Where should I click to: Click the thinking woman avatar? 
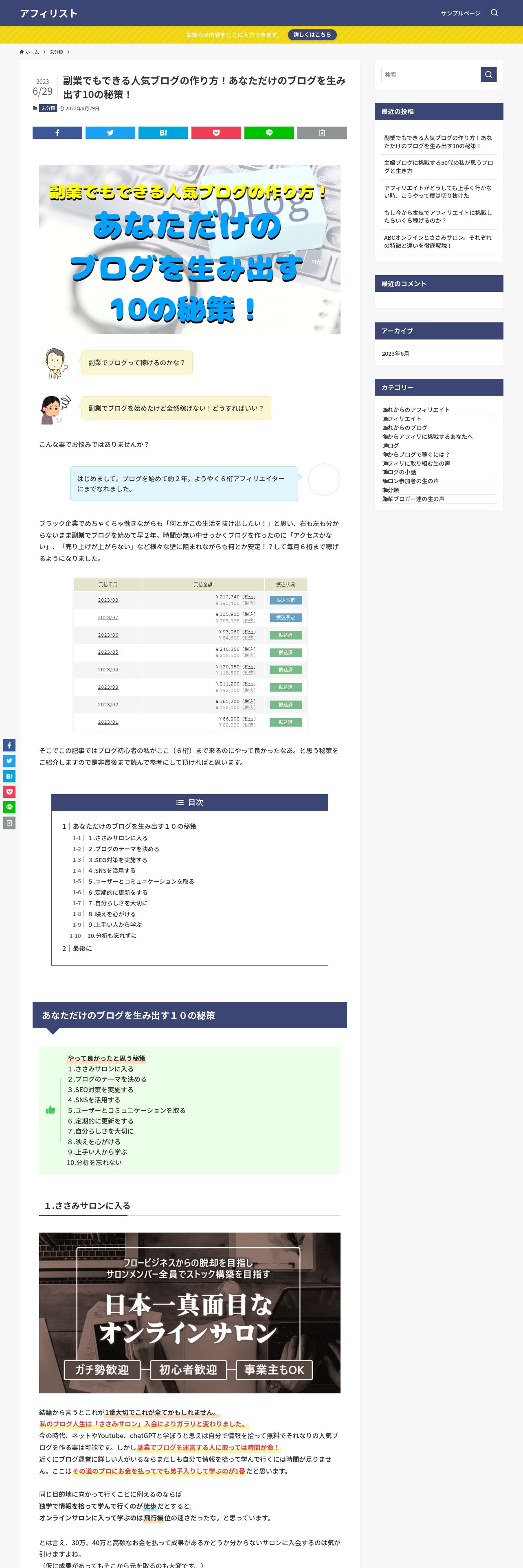click(56, 409)
